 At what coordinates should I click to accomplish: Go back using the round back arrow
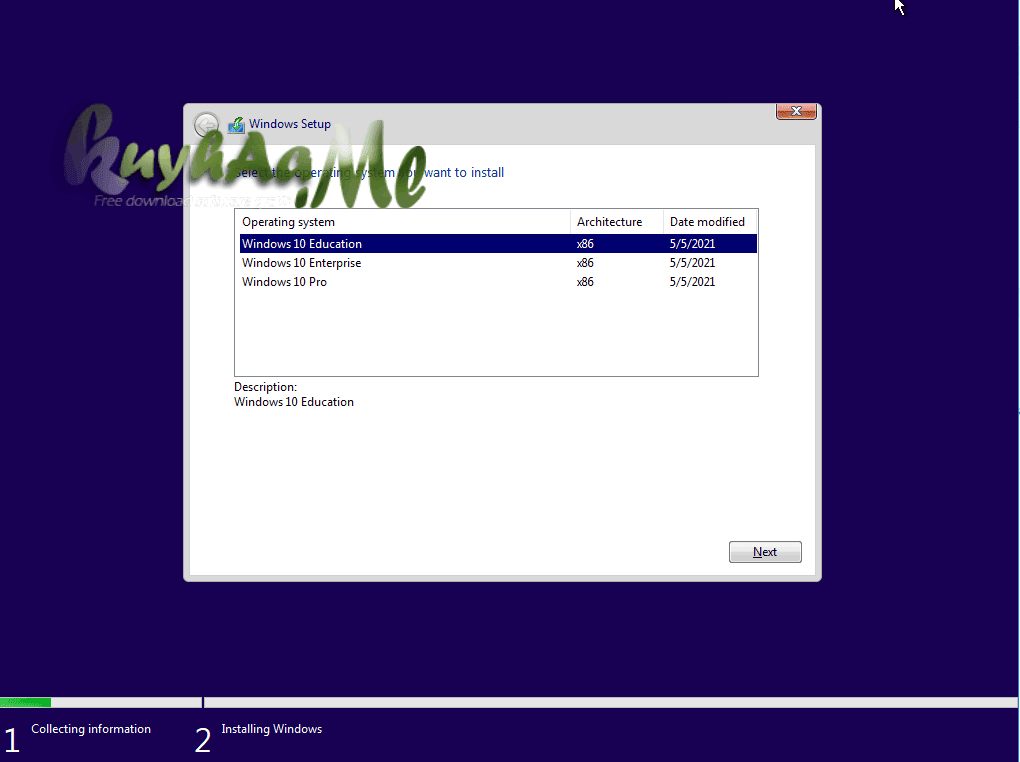pos(207,124)
